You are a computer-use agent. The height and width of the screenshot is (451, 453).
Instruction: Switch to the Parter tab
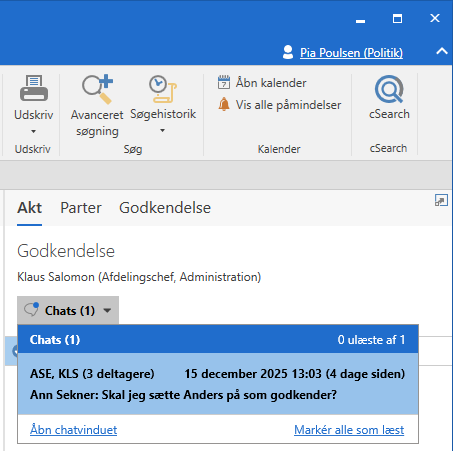tap(81, 208)
